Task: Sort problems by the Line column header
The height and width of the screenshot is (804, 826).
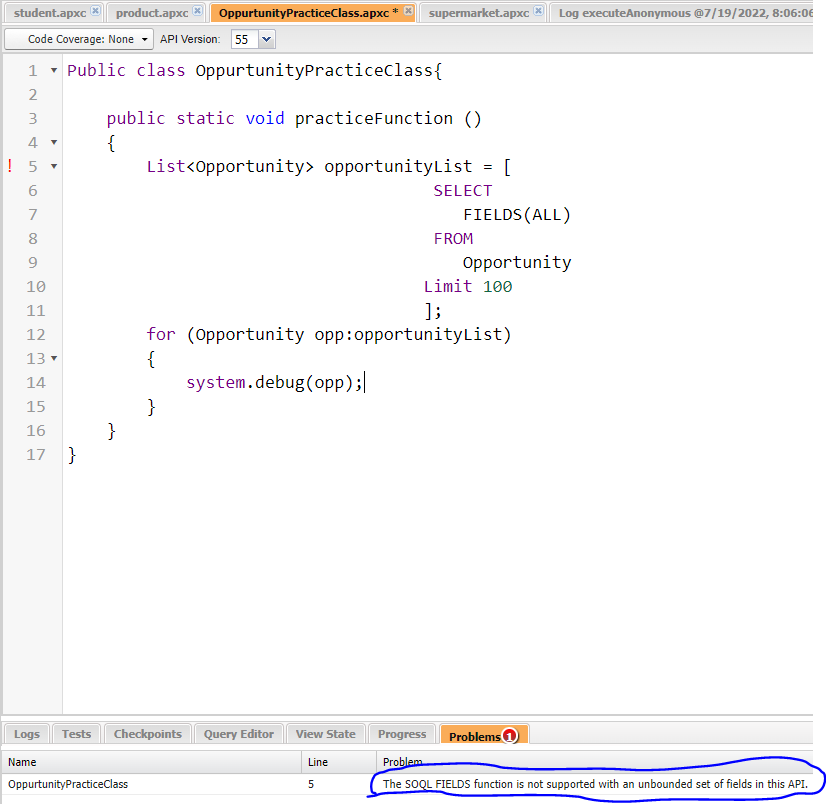Action: click(x=338, y=762)
